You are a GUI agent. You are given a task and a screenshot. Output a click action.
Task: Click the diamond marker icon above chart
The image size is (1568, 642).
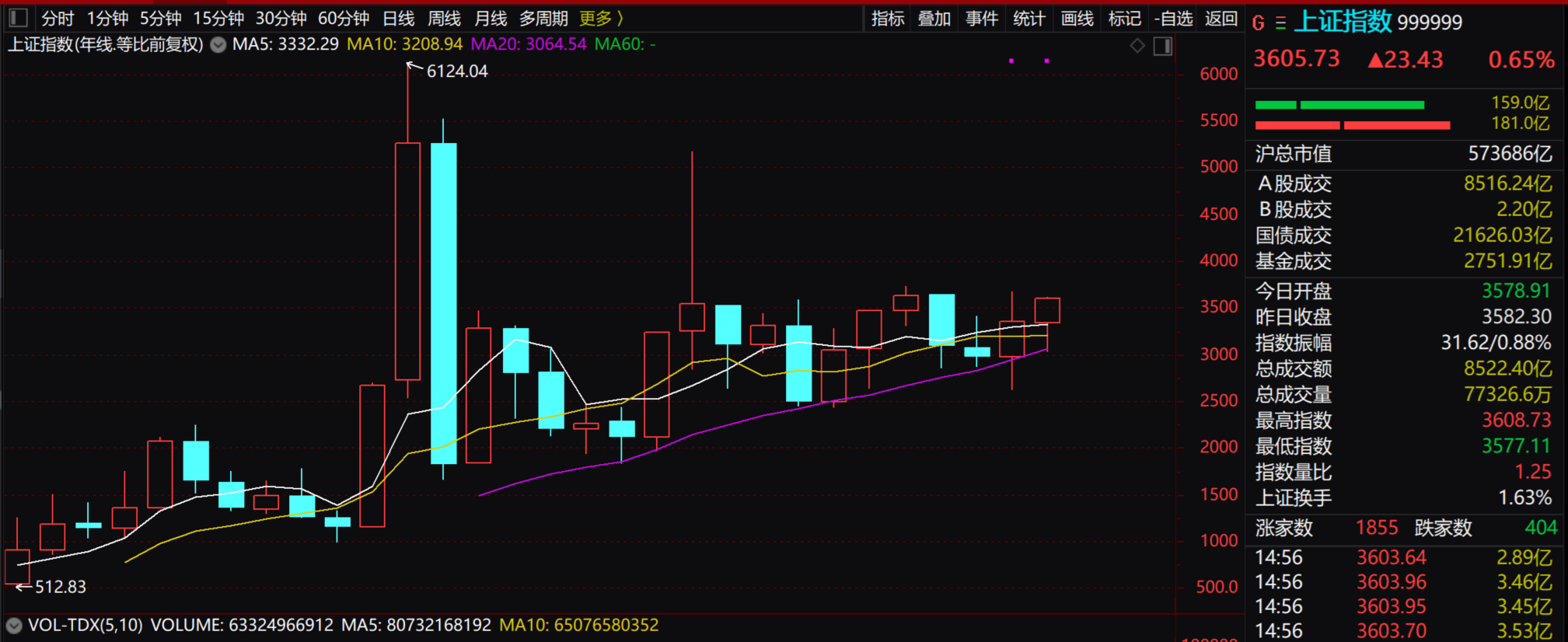click(x=1137, y=47)
